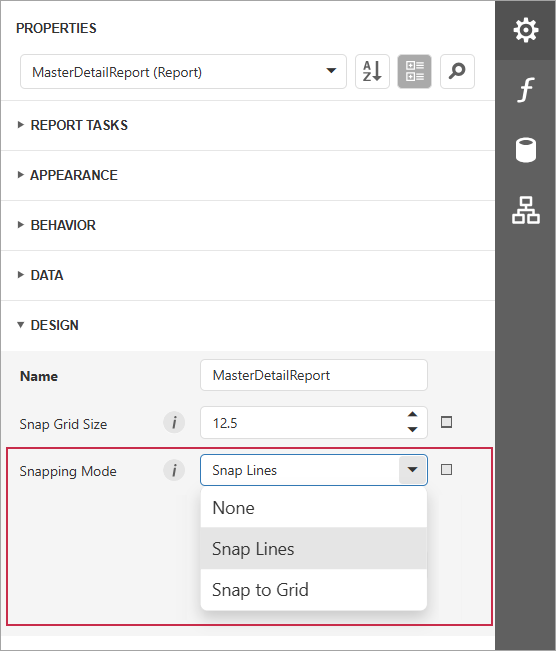
Task: Open the Field List database icon
Action: point(526,150)
